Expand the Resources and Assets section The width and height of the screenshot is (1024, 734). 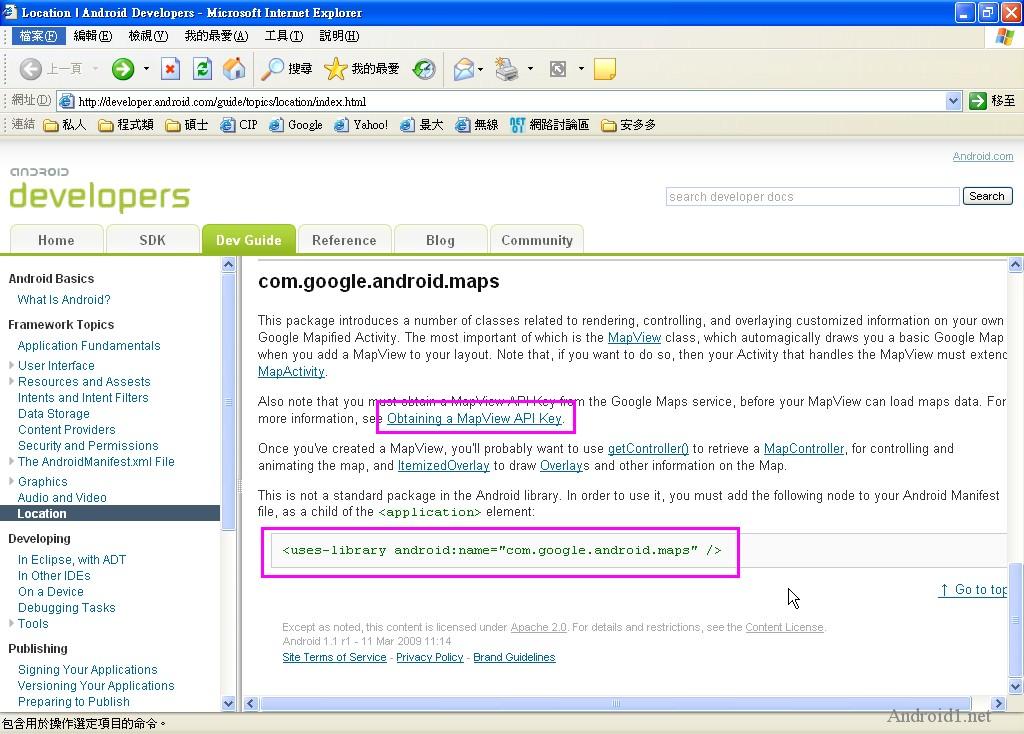coord(11,381)
